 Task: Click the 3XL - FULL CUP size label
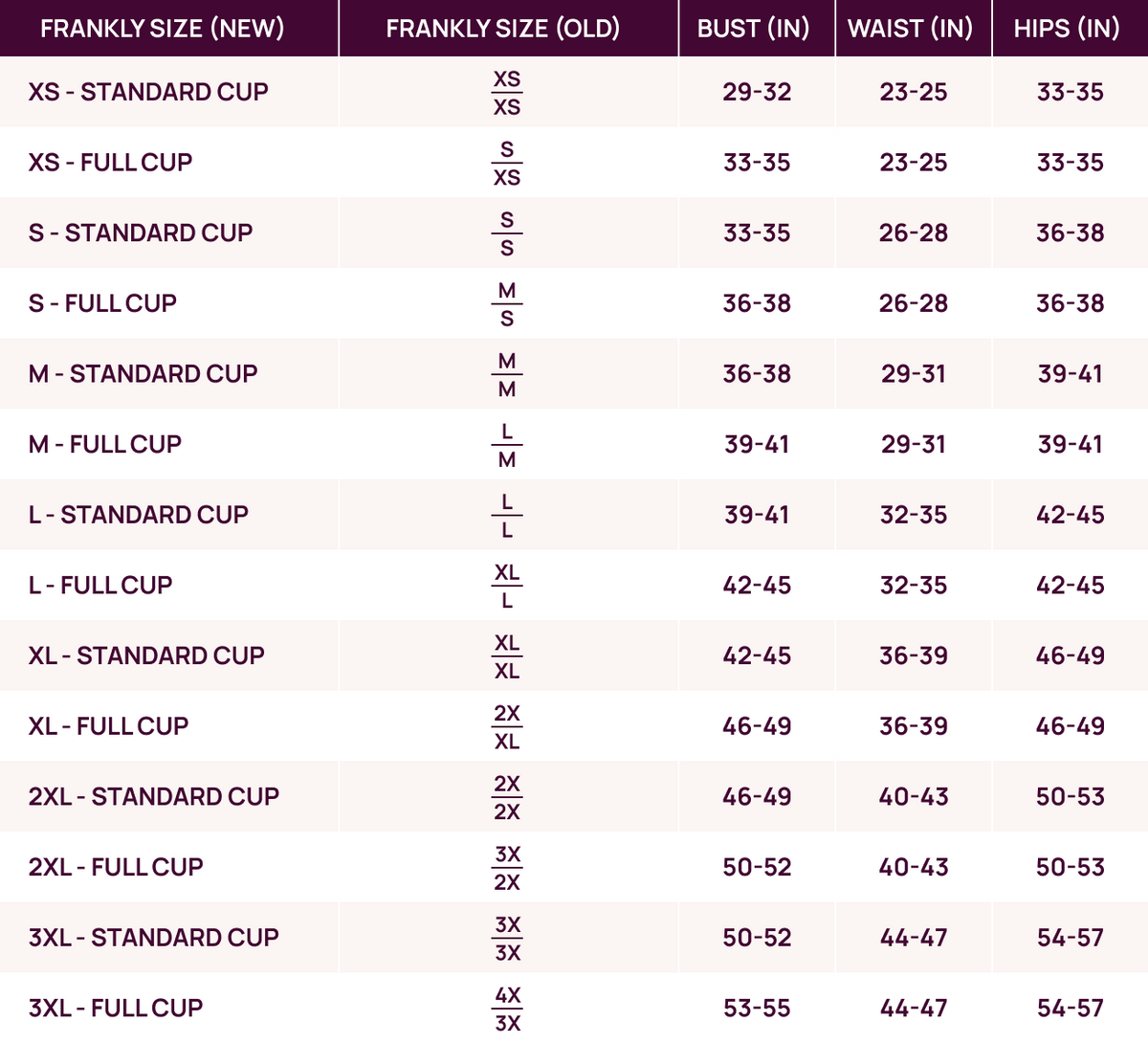click(x=116, y=1008)
